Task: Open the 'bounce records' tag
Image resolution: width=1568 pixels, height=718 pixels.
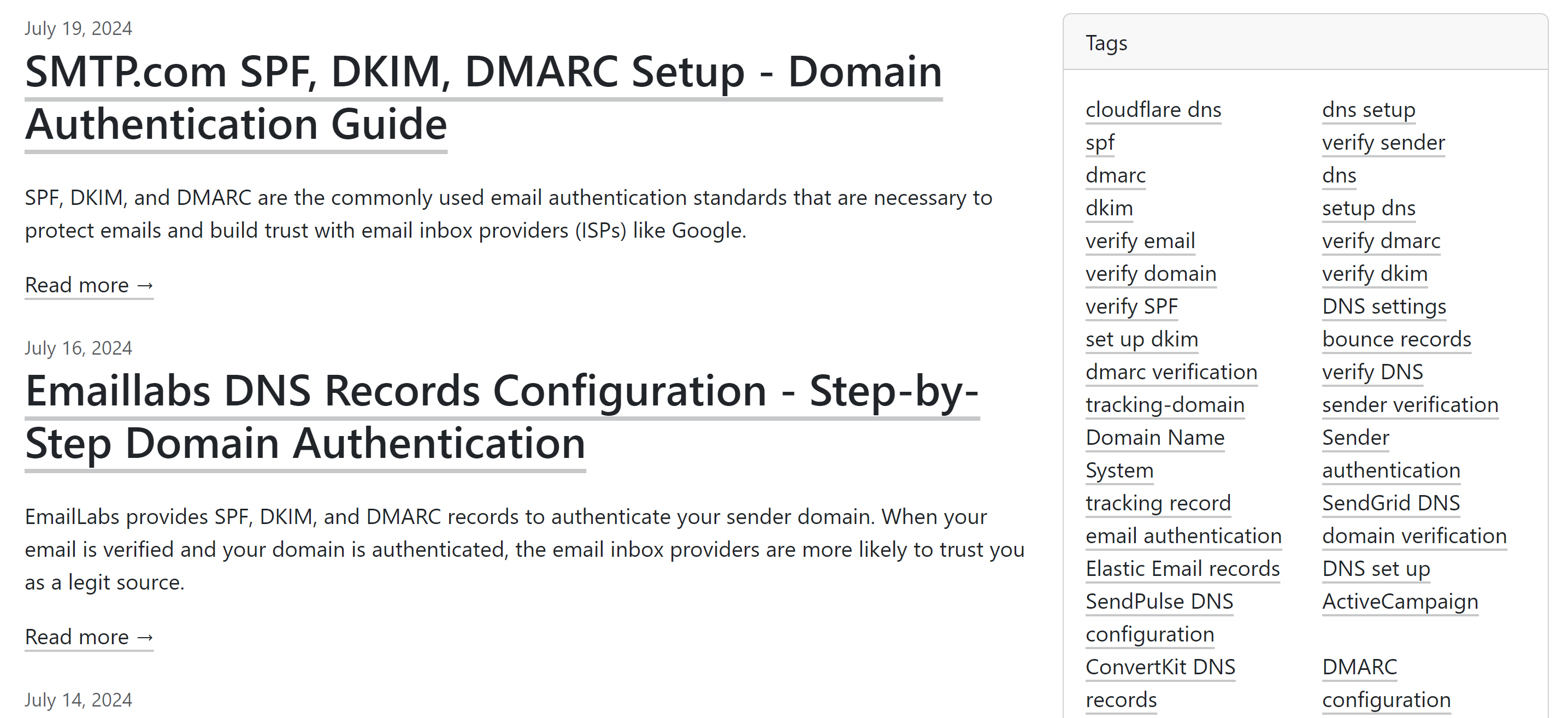Action: pyautogui.click(x=1396, y=340)
